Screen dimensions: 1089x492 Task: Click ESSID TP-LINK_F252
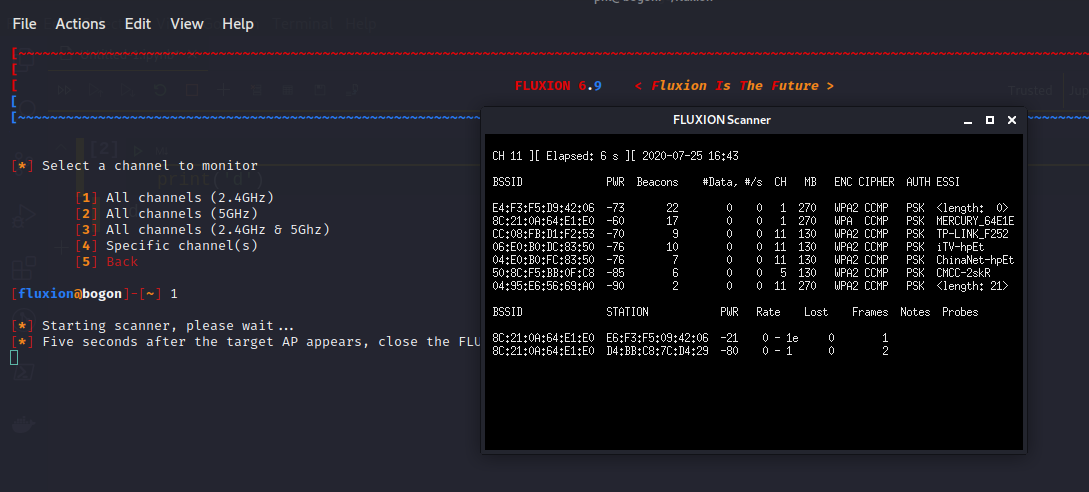972,233
